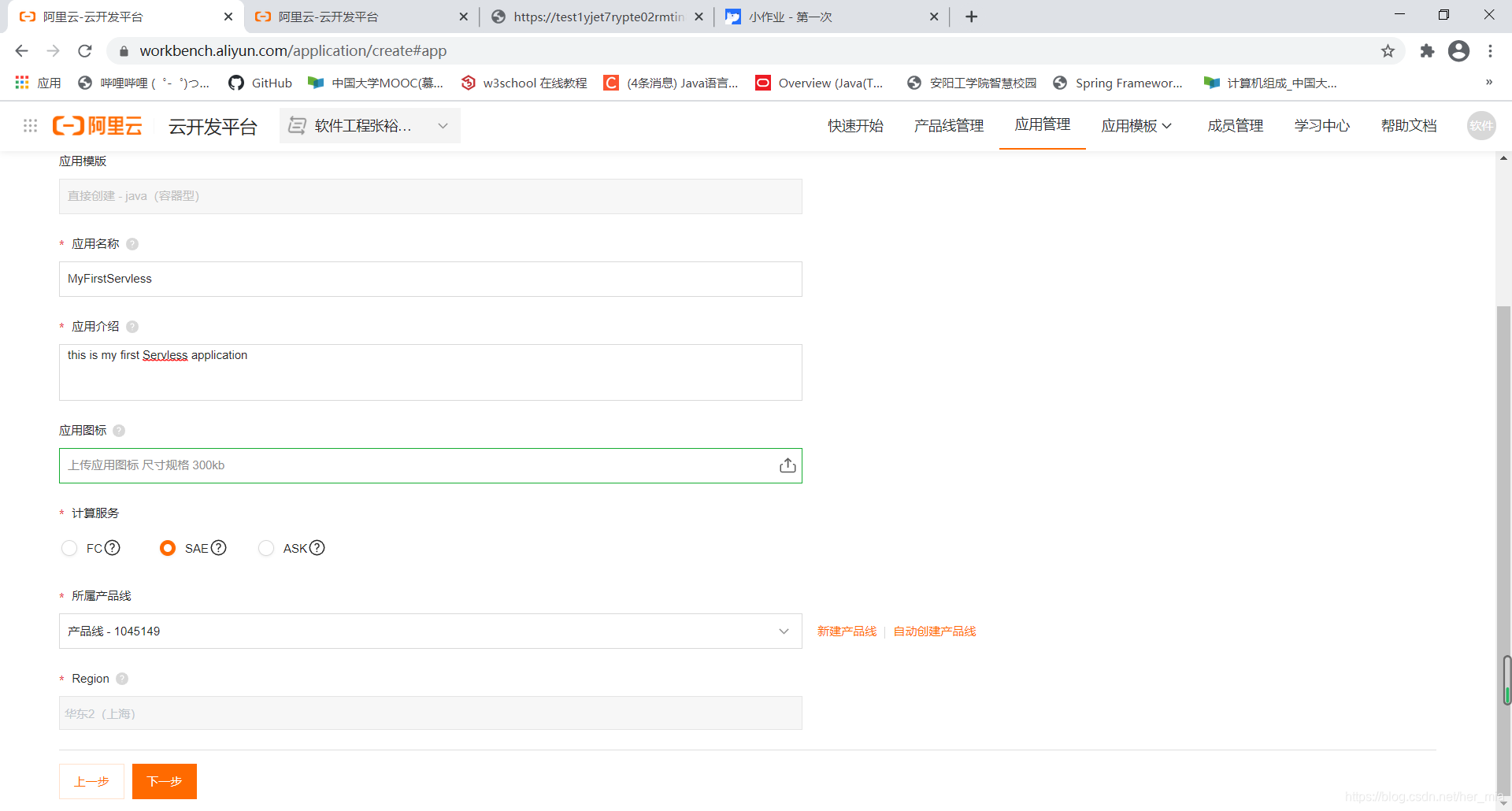Close the 小作业 - 第一次 tab
The width and height of the screenshot is (1512, 811).
pyautogui.click(x=934, y=17)
